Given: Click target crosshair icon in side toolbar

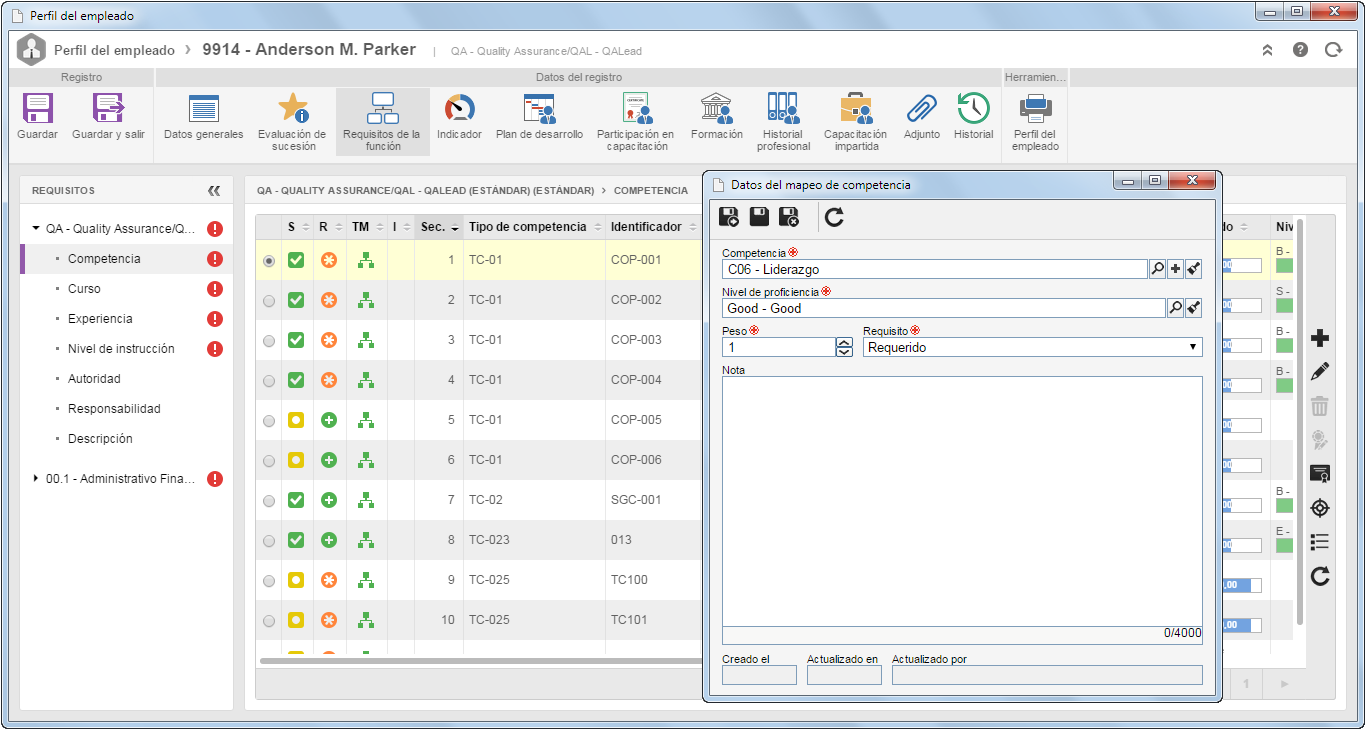Looking at the screenshot, I should click(1320, 508).
